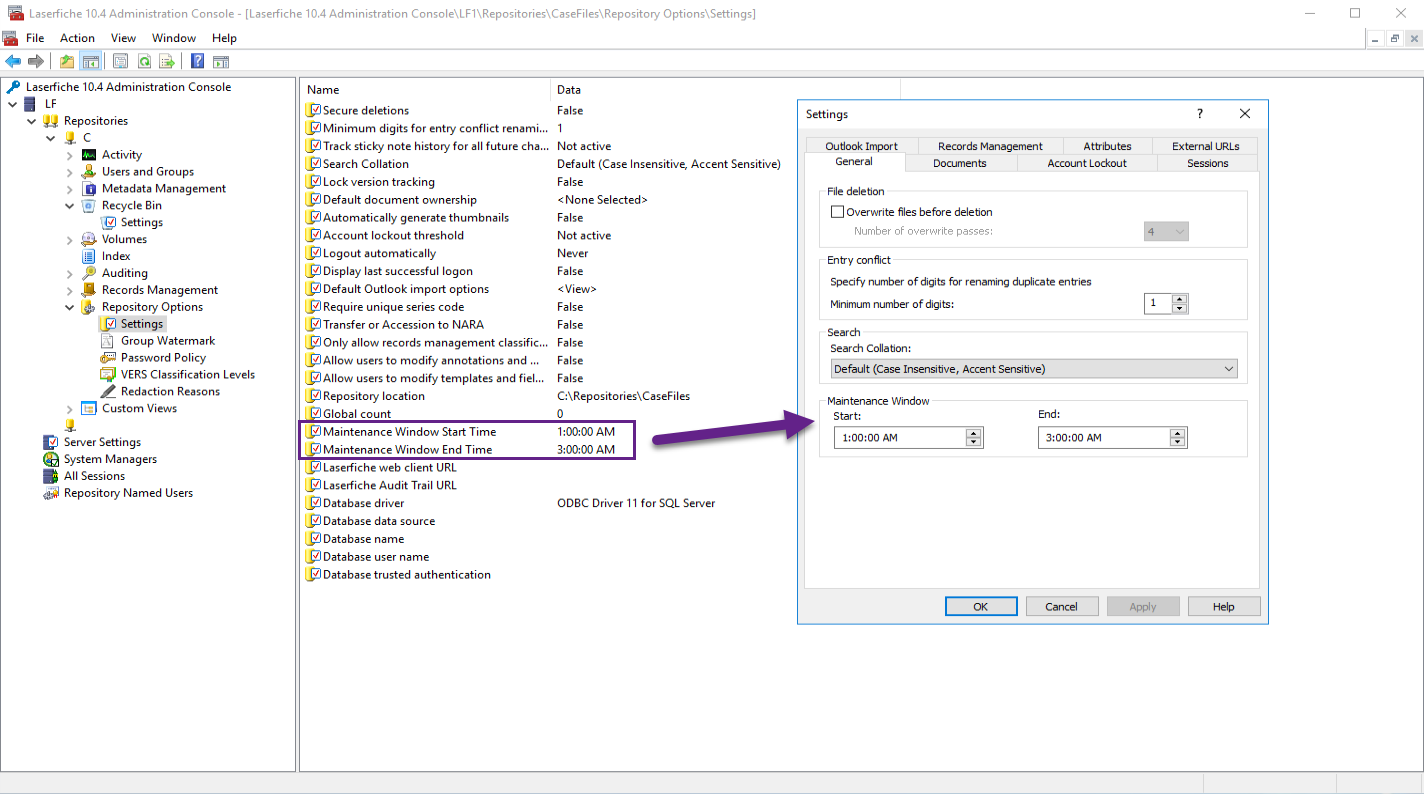Collapse the LF server tree node

tap(12, 104)
